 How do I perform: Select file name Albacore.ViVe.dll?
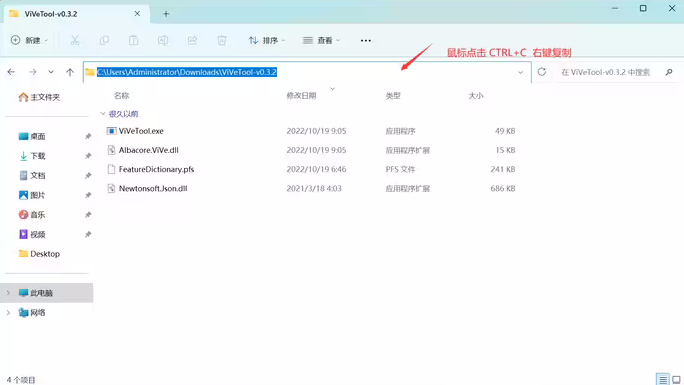coord(149,150)
